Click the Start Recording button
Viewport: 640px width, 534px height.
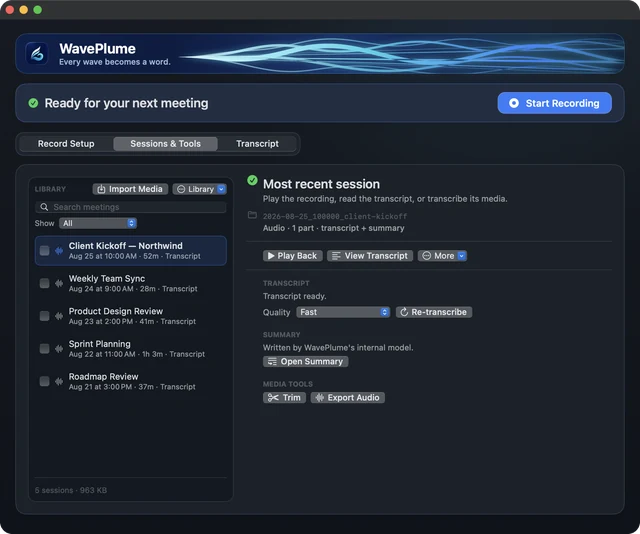(x=554, y=103)
